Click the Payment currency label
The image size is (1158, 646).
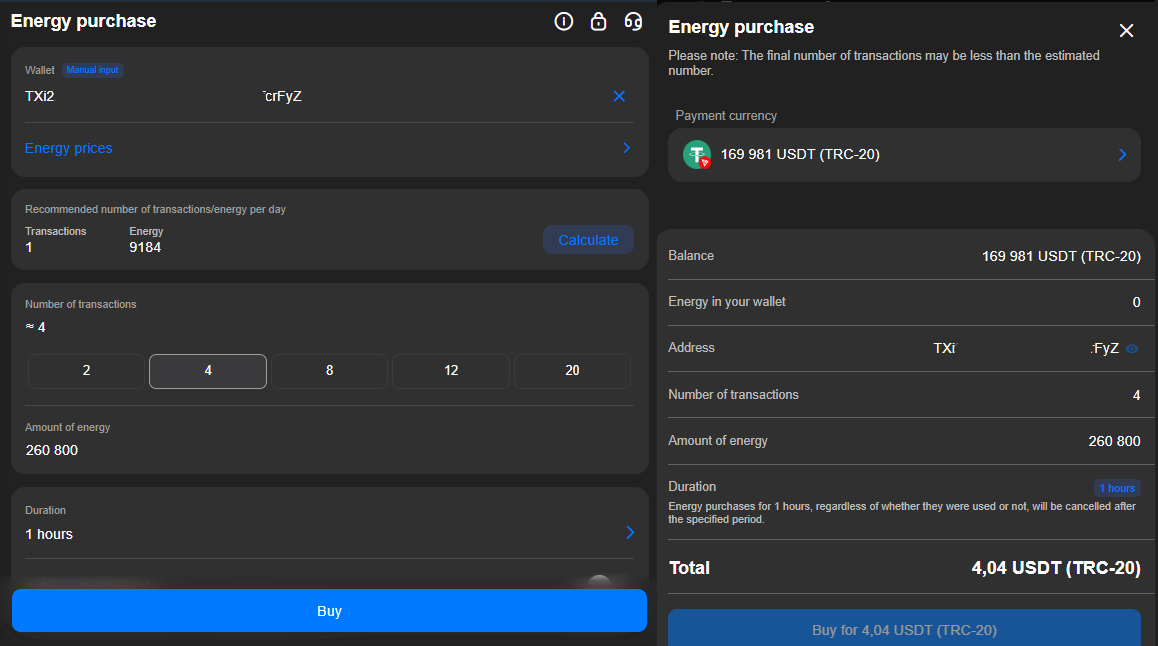[x=726, y=116]
